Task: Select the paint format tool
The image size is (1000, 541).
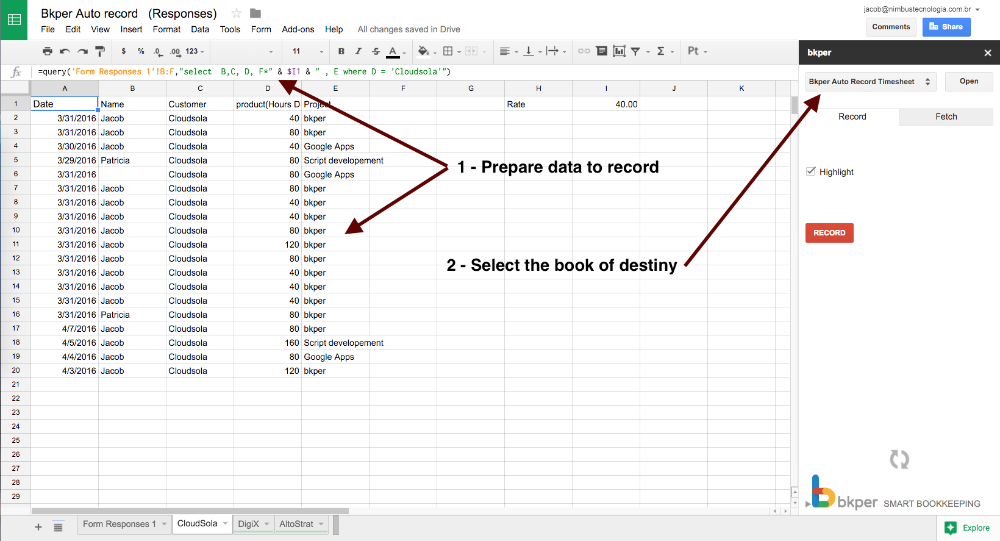Action: point(100,51)
